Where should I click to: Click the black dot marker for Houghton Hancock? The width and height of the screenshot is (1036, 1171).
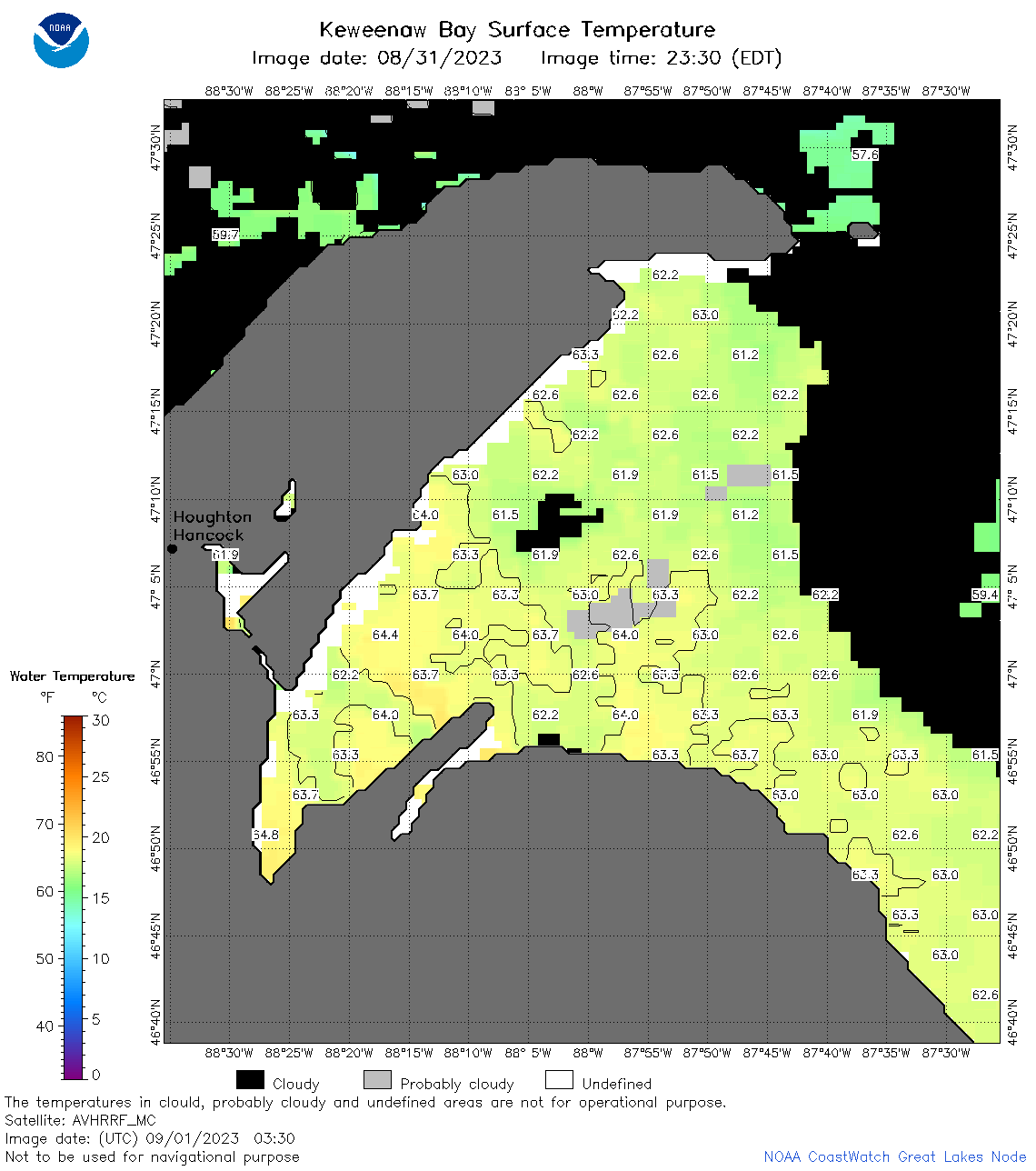(172, 548)
